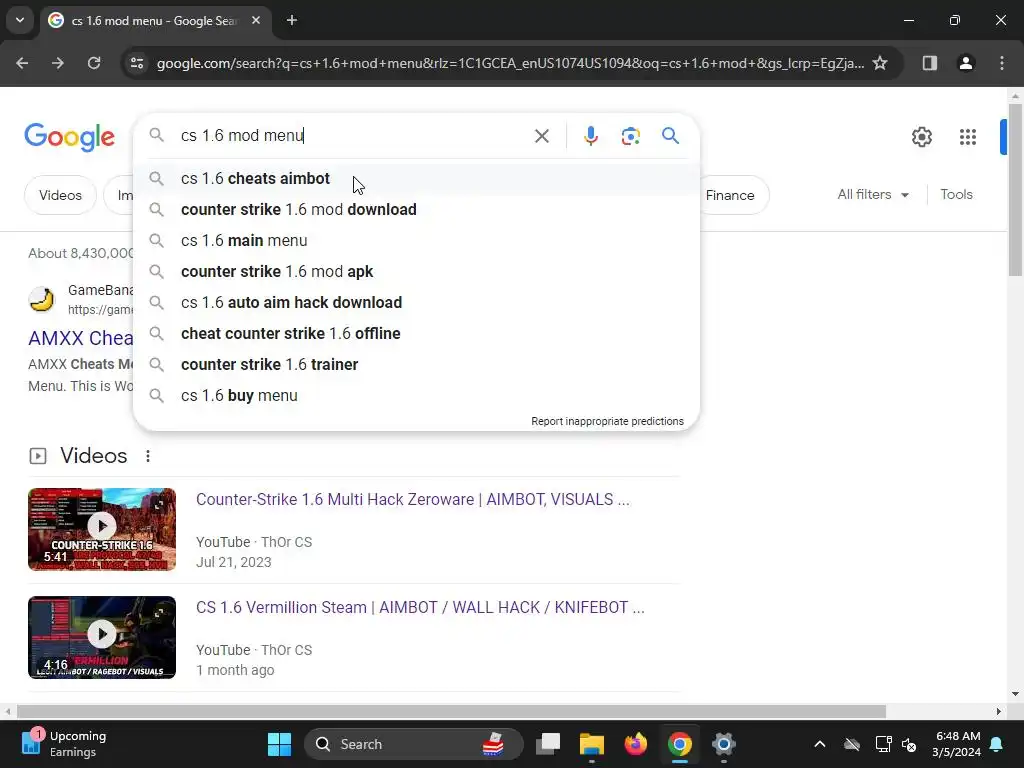Open the network status tray icon
Viewport: 1024px width, 768px height.
883,744
